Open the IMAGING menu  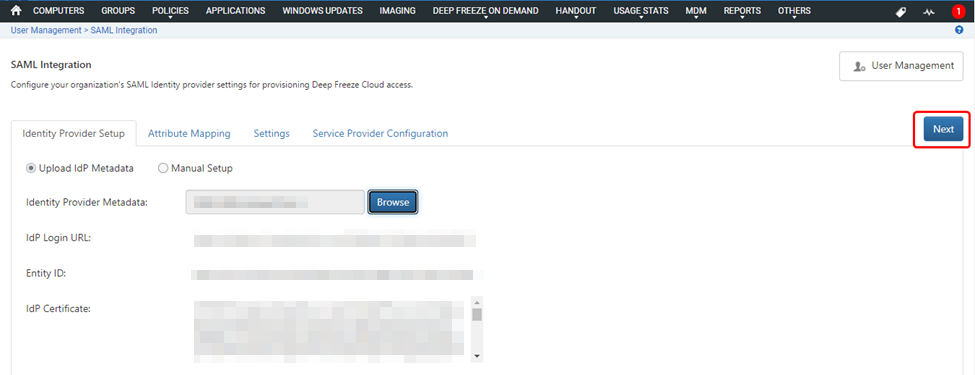(397, 11)
